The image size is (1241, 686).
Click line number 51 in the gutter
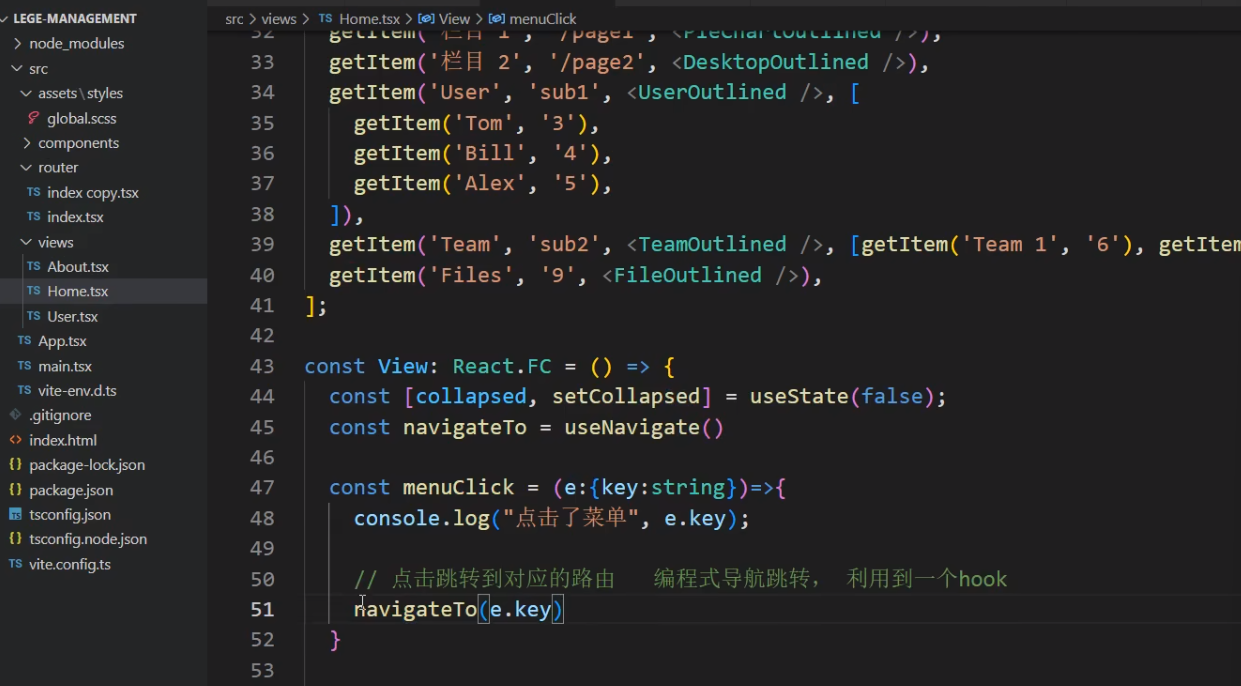pyautogui.click(x=262, y=610)
